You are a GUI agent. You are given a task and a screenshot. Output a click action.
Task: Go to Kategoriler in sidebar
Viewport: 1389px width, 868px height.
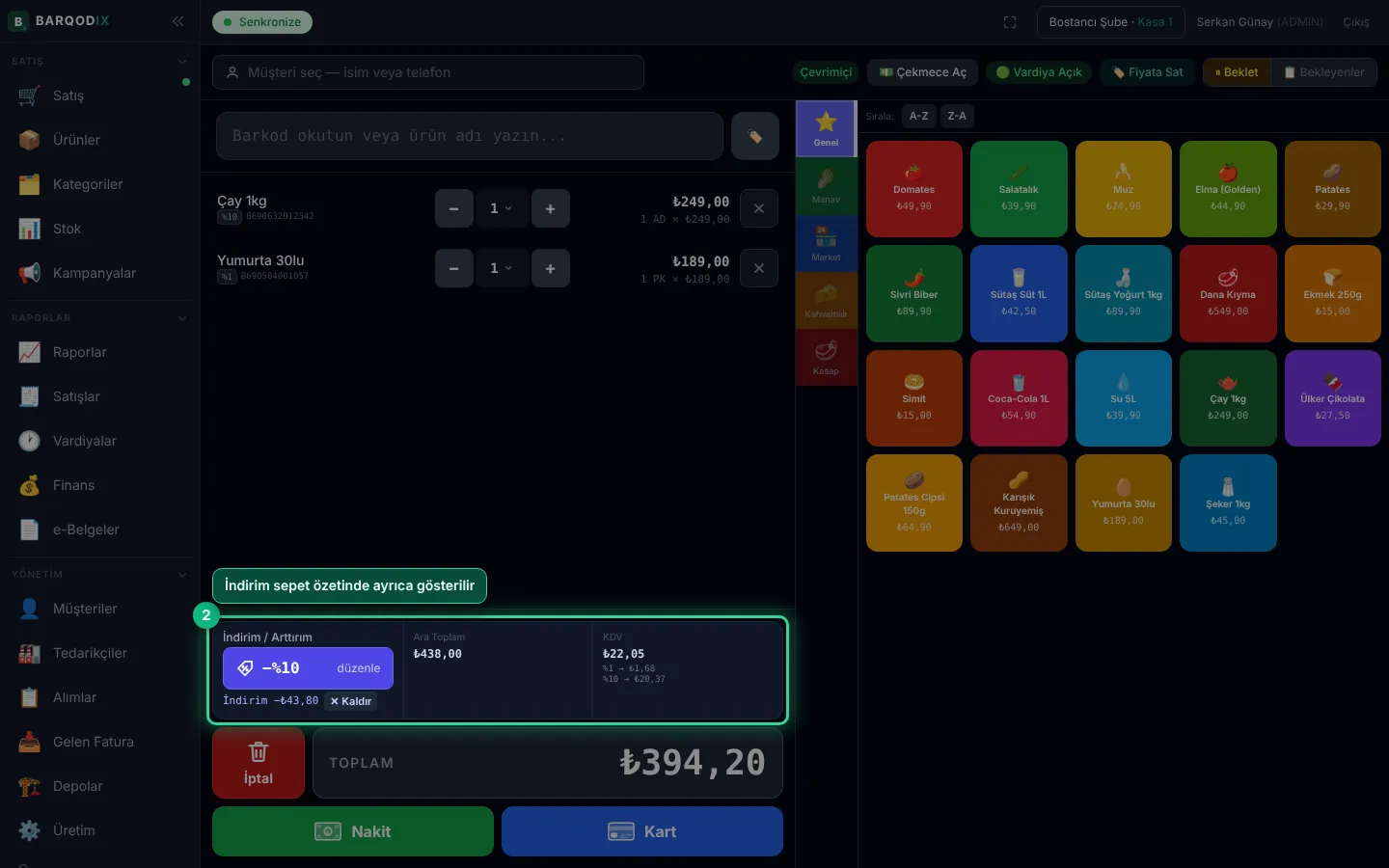[99, 184]
